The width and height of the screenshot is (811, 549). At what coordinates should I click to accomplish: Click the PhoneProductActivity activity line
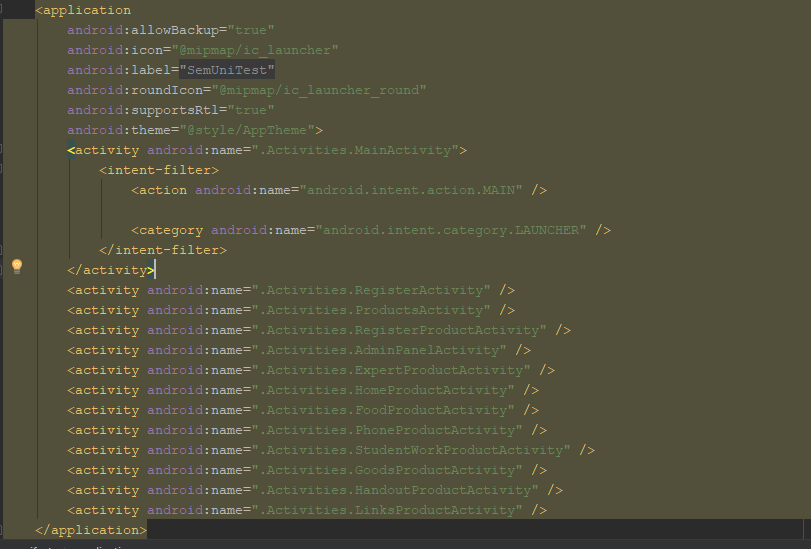pos(307,430)
